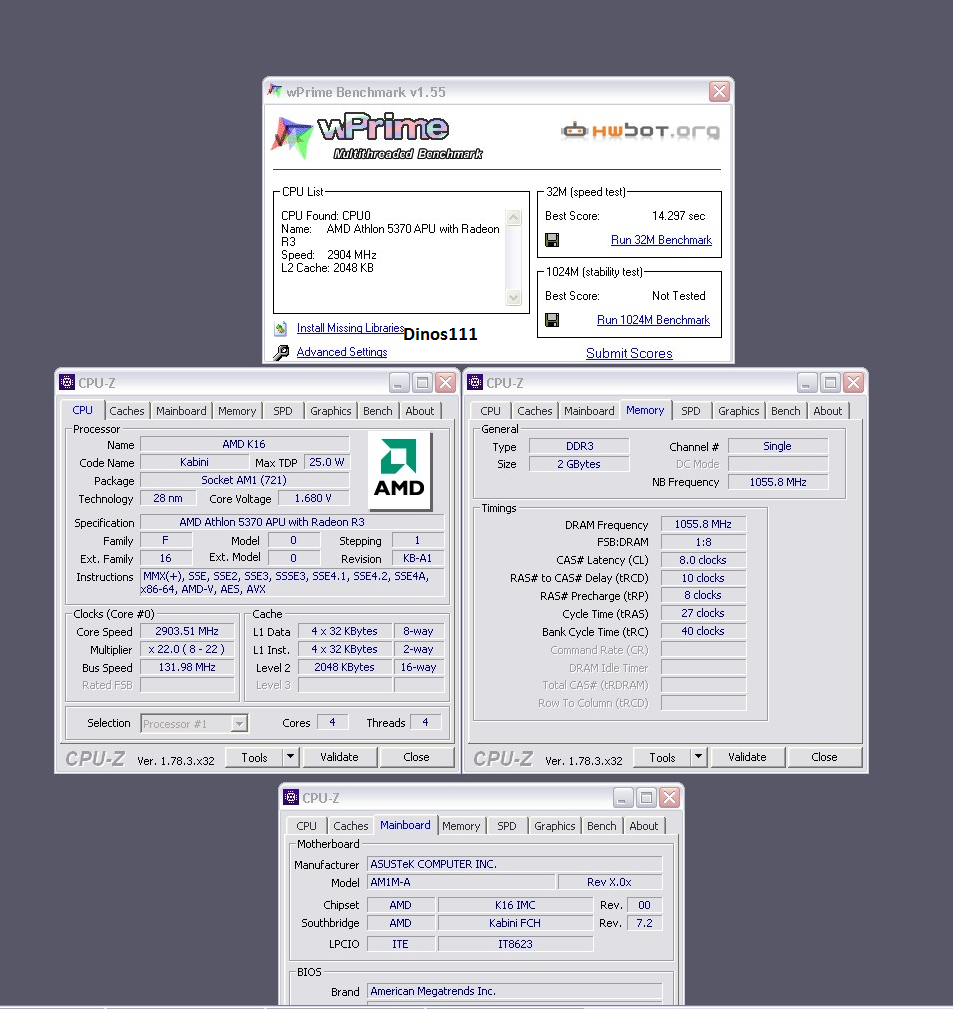
Task: Click the Bus Speed value 131.98 MHz
Action: 187,667
